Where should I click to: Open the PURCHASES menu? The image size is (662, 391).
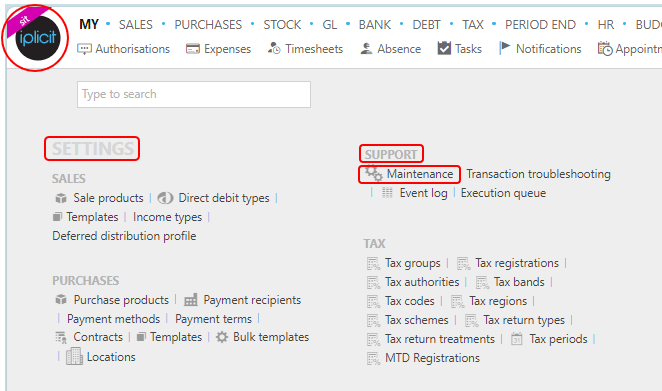208,24
